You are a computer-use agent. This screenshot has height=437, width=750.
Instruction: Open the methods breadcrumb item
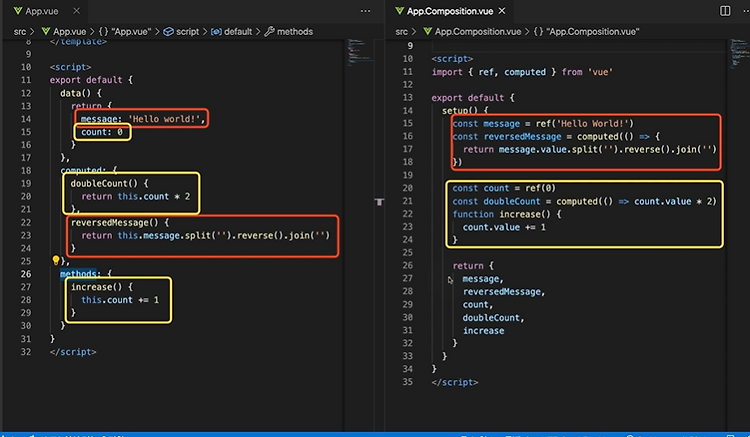(295, 32)
